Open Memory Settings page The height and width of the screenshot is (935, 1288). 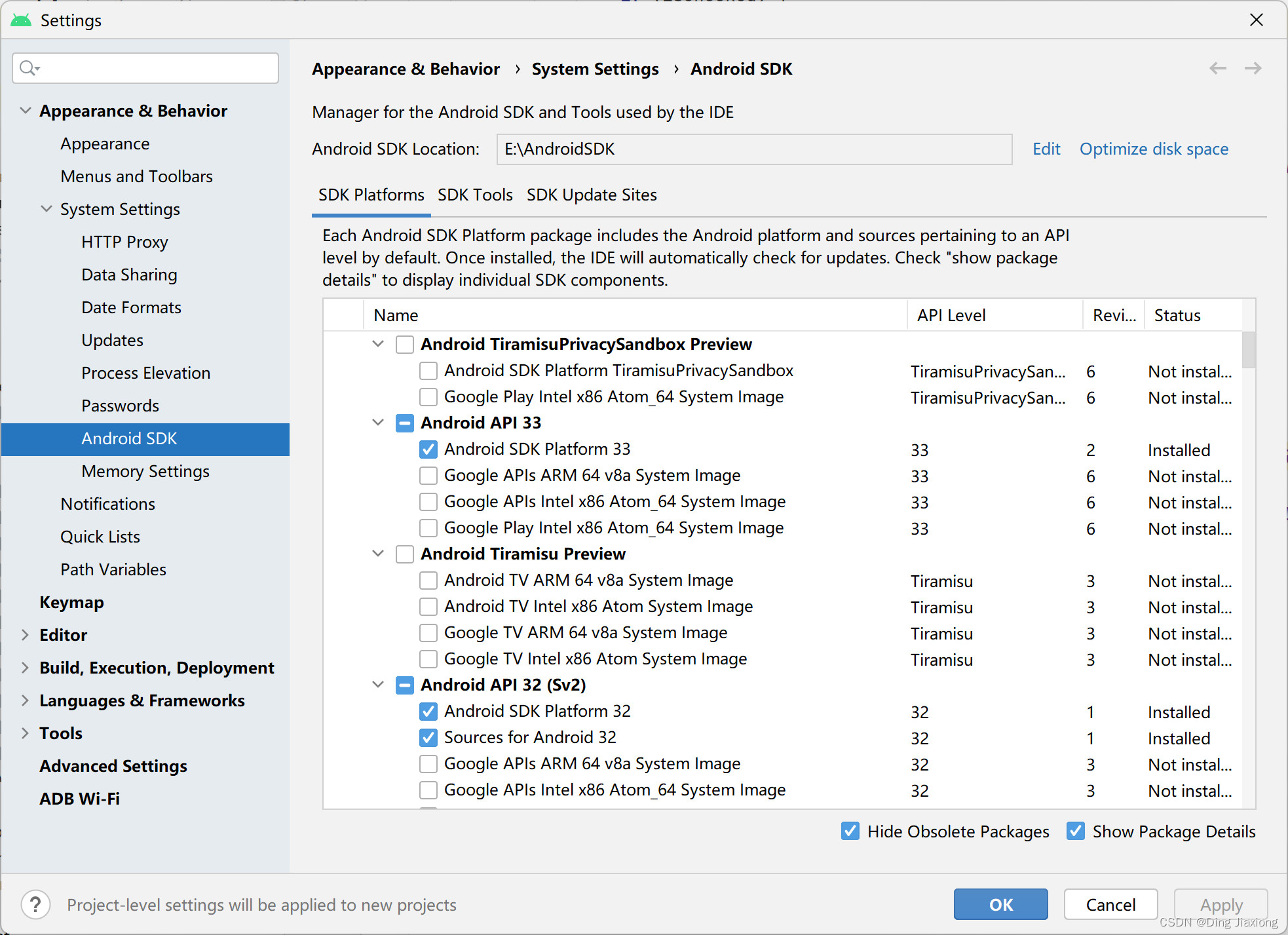[x=145, y=471]
